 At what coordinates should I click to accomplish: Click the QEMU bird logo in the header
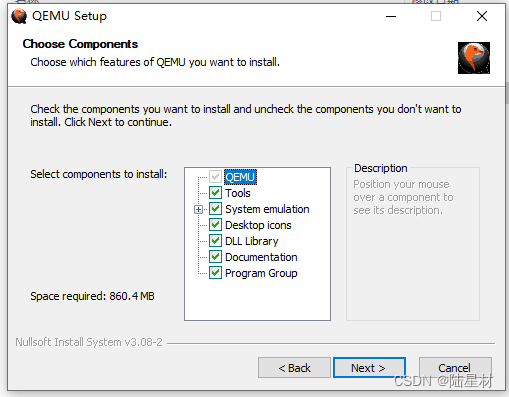click(x=474, y=58)
